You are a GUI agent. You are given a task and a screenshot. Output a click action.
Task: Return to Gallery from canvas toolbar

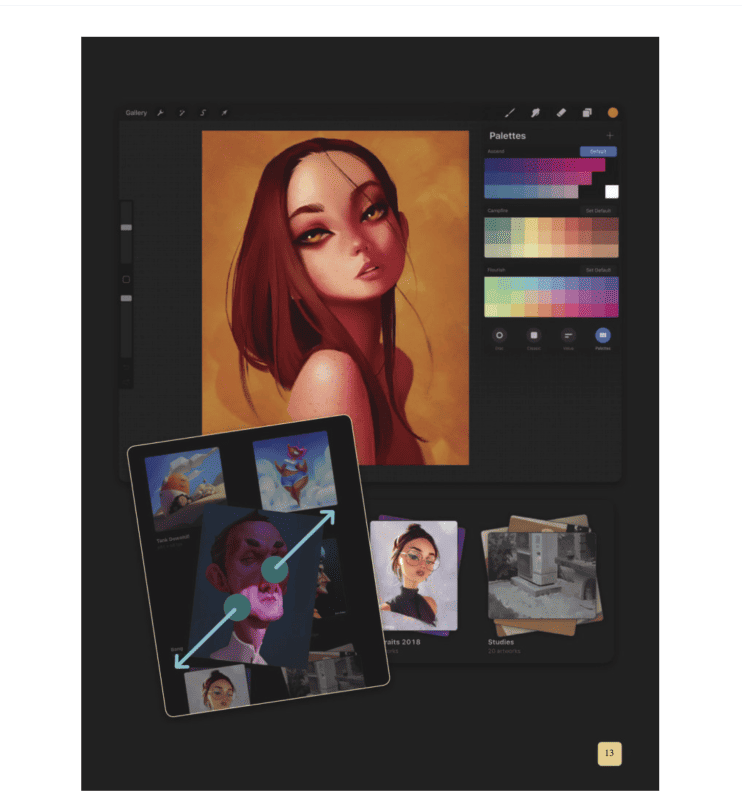pyautogui.click(x=136, y=113)
